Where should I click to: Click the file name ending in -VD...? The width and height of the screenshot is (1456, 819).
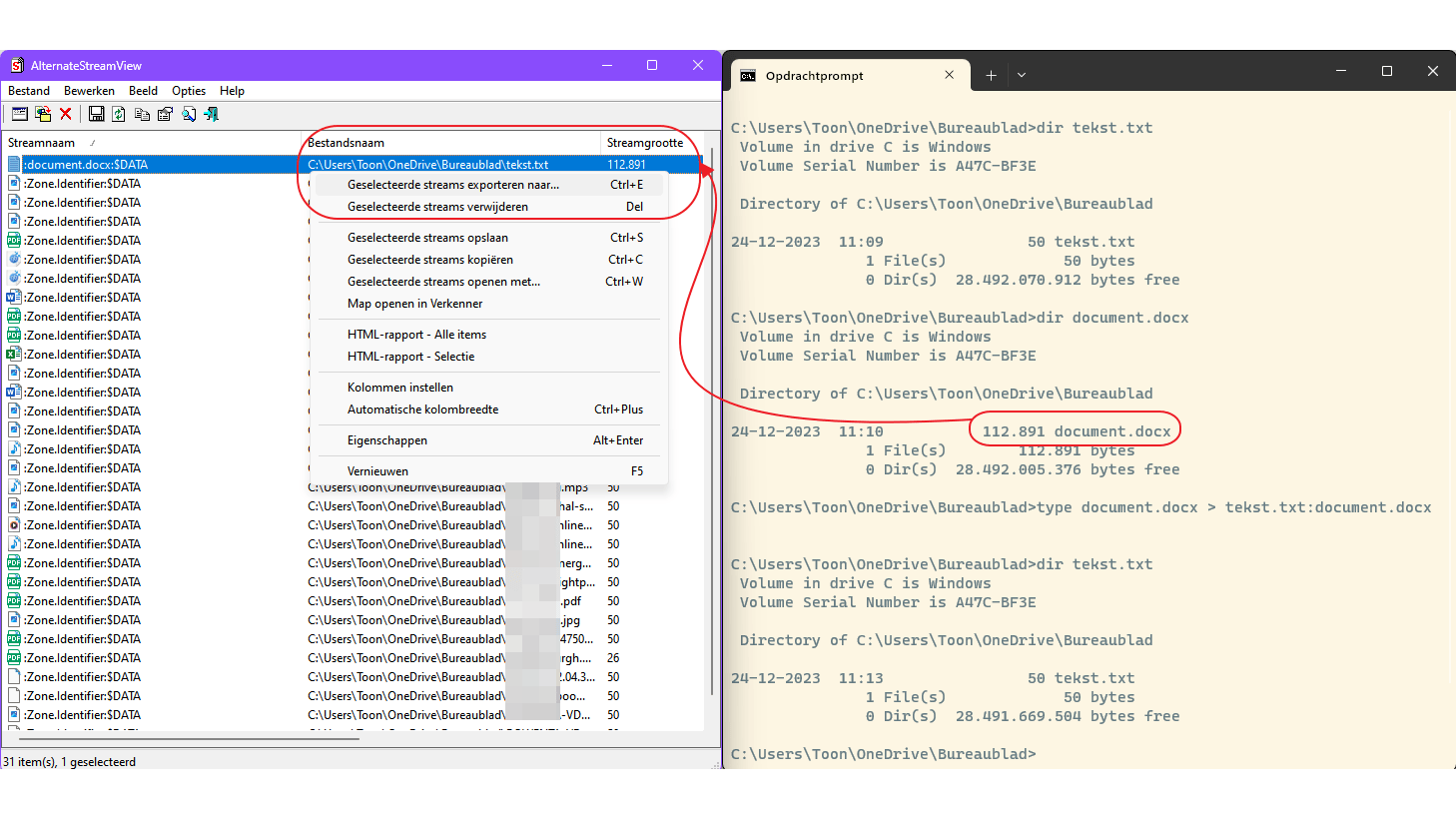tap(449, 715)
